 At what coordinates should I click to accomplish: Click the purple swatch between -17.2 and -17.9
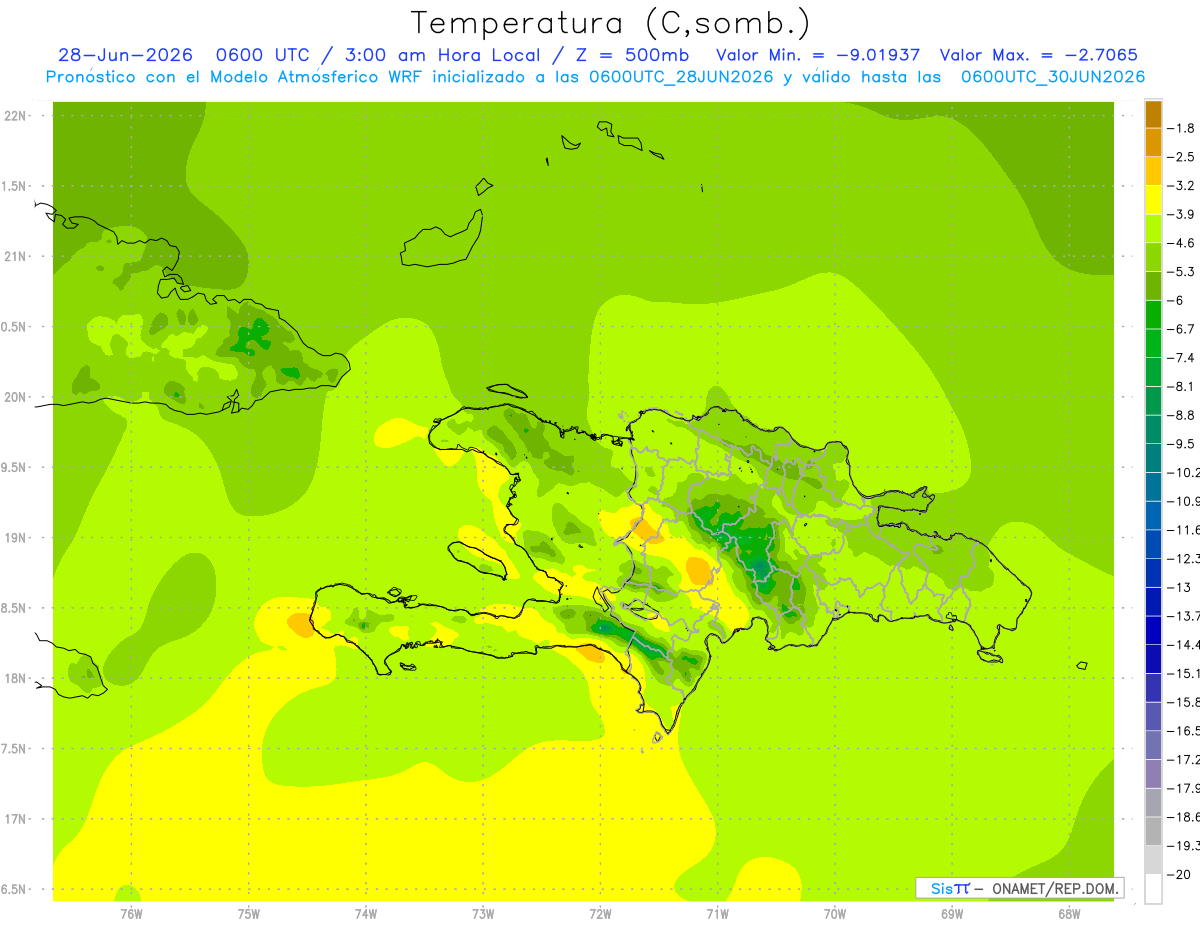(x=1153, y=773)
